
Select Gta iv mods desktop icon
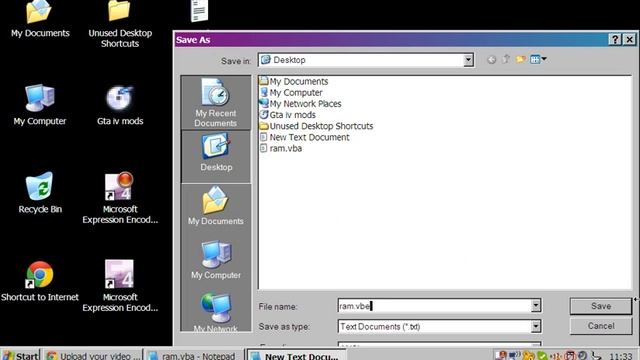(120, 104)
